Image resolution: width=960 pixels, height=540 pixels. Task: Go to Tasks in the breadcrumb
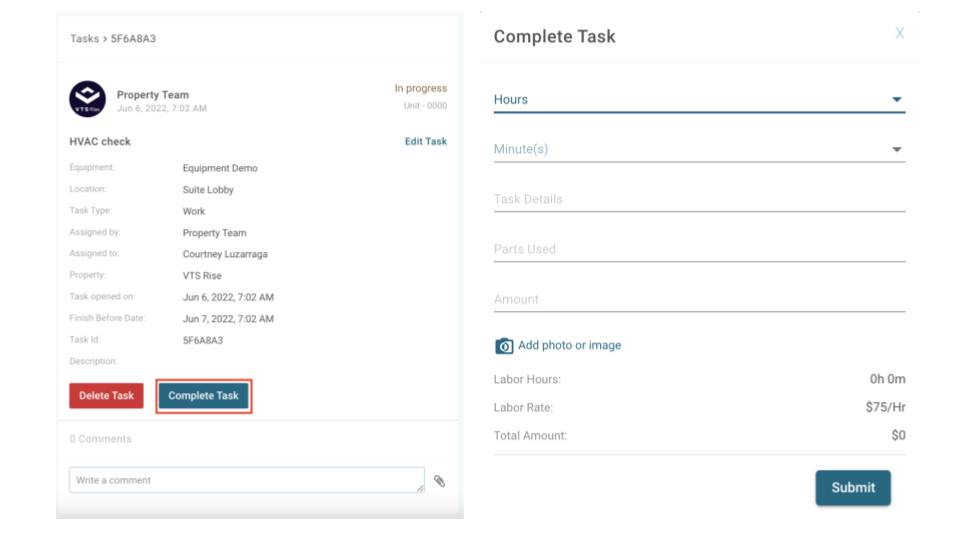click(x=84, y=39)
